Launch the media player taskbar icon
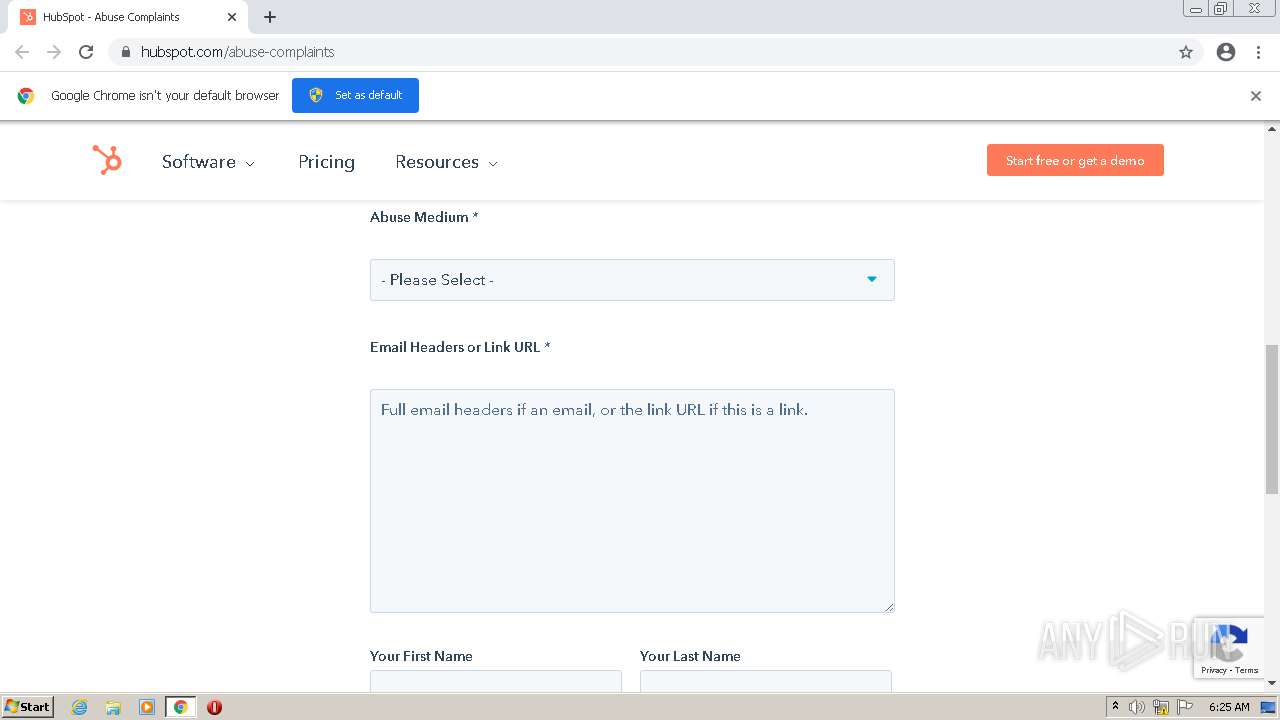Screen dimensions: 1280x720 (147, 707)
